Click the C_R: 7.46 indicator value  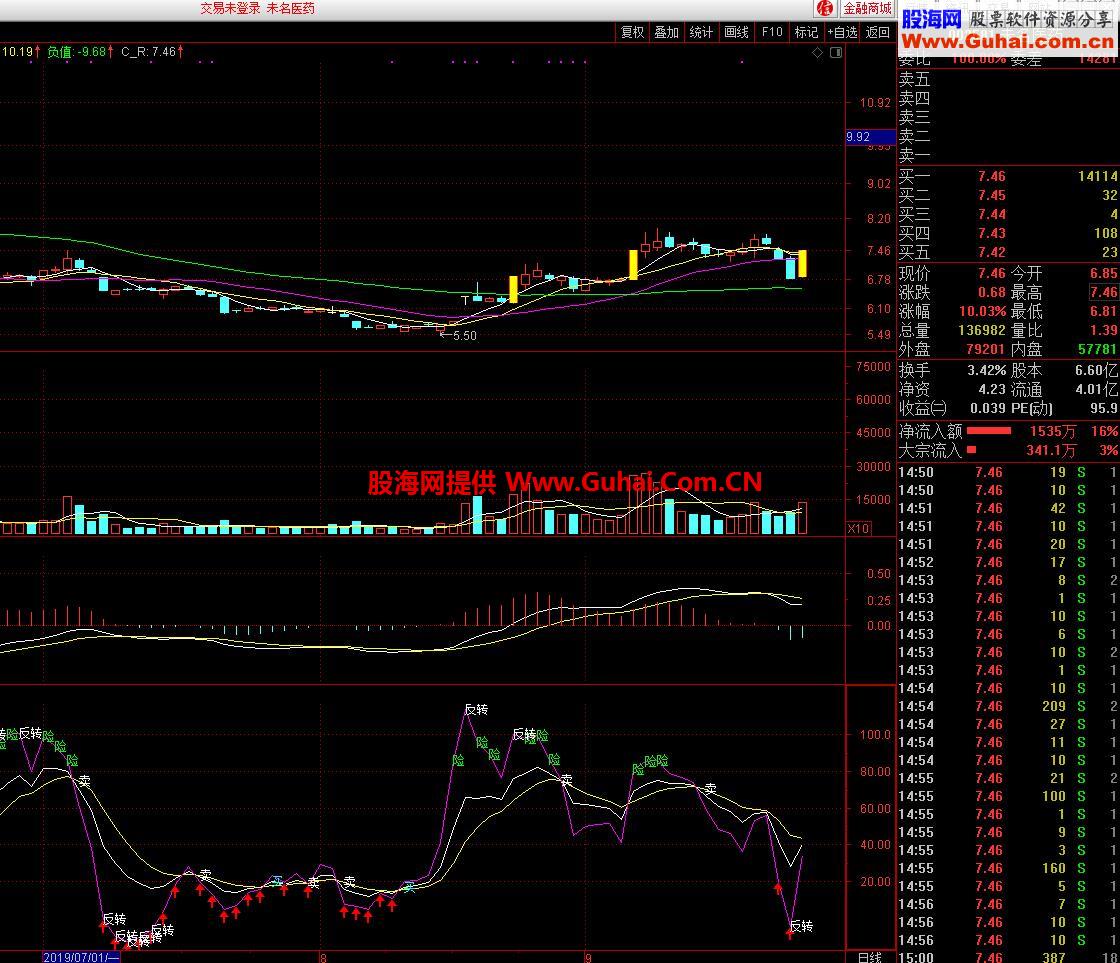tap(151, 51)
